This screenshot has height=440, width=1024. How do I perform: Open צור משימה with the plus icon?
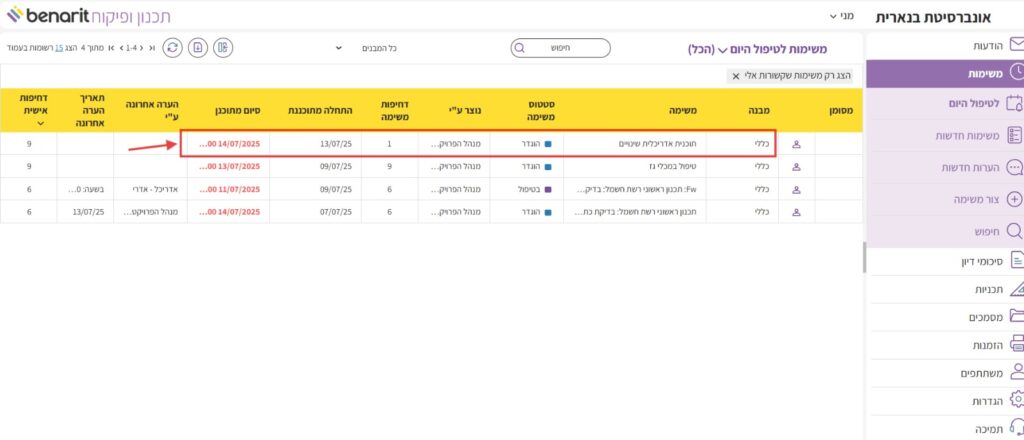pos(1015,199)
